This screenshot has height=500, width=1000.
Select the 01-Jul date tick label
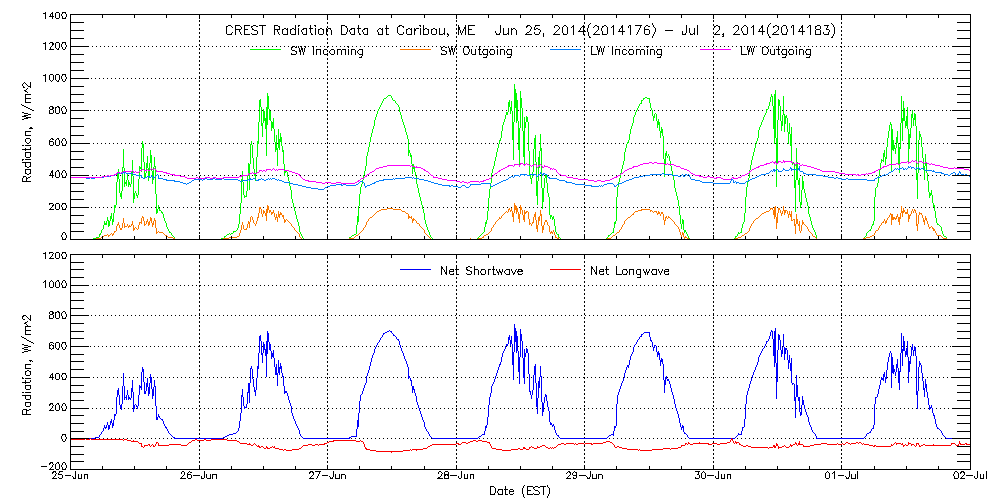[842, 478]
